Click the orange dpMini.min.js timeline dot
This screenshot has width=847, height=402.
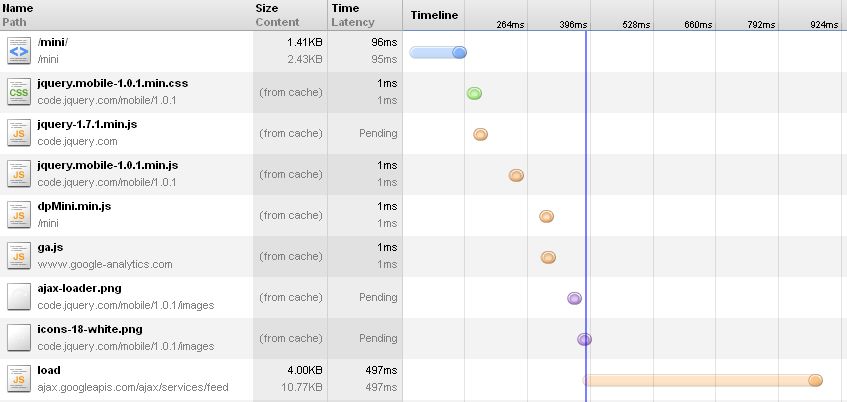[x=546, y=217]
